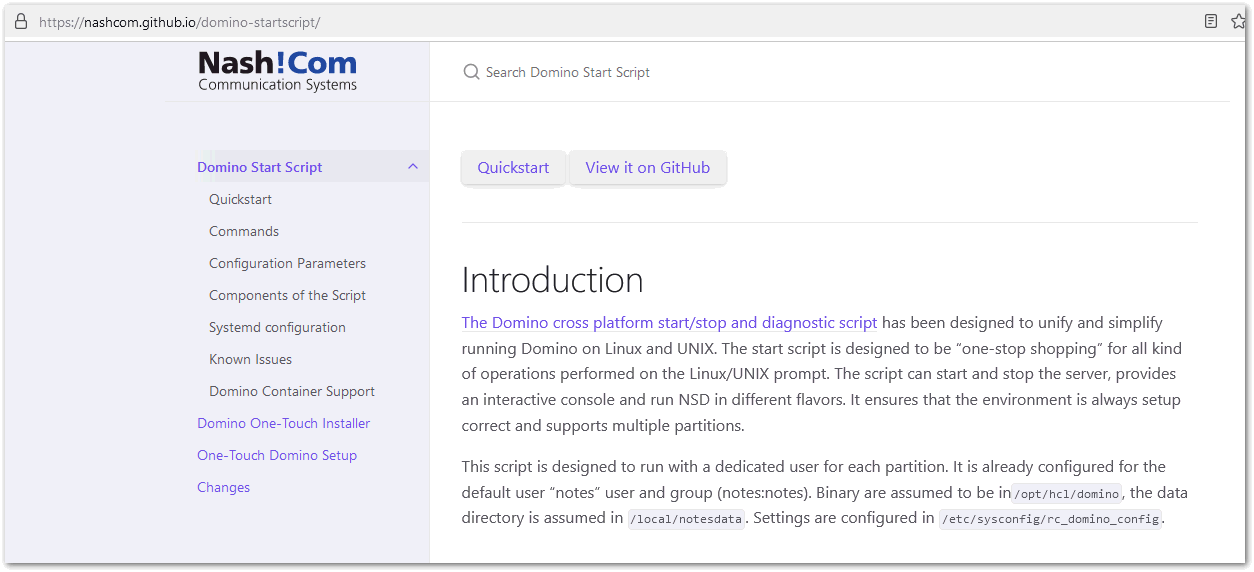Select Components of the Script
Image resolution: width=1254 pixels, height=572 pixels.
287,295
